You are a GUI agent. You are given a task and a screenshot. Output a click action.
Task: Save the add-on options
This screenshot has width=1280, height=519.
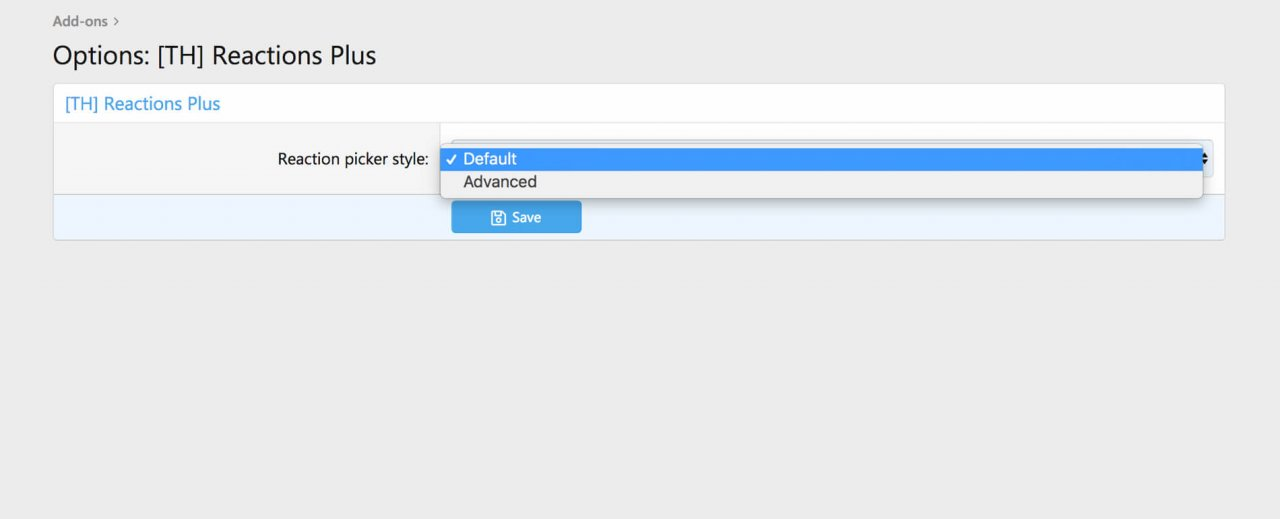[516, 217]
